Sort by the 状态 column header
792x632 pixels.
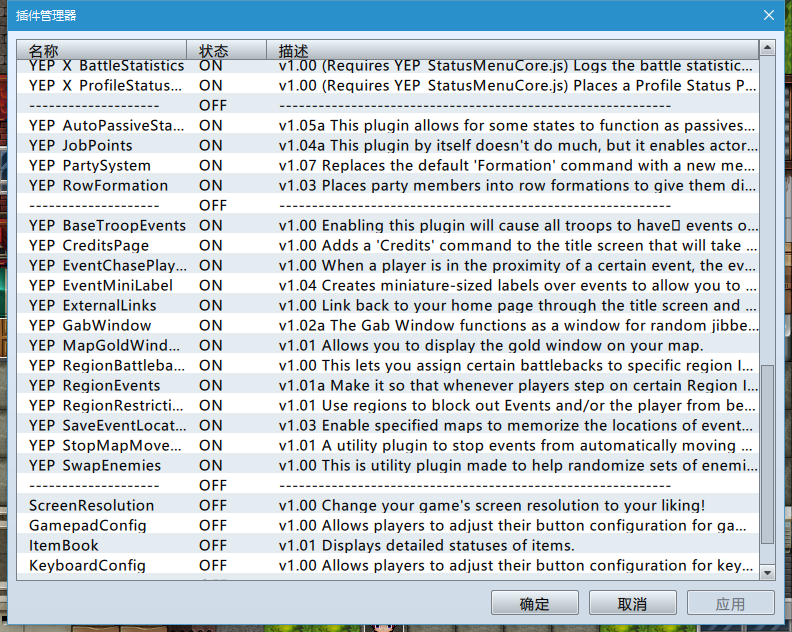coord(226,51)
